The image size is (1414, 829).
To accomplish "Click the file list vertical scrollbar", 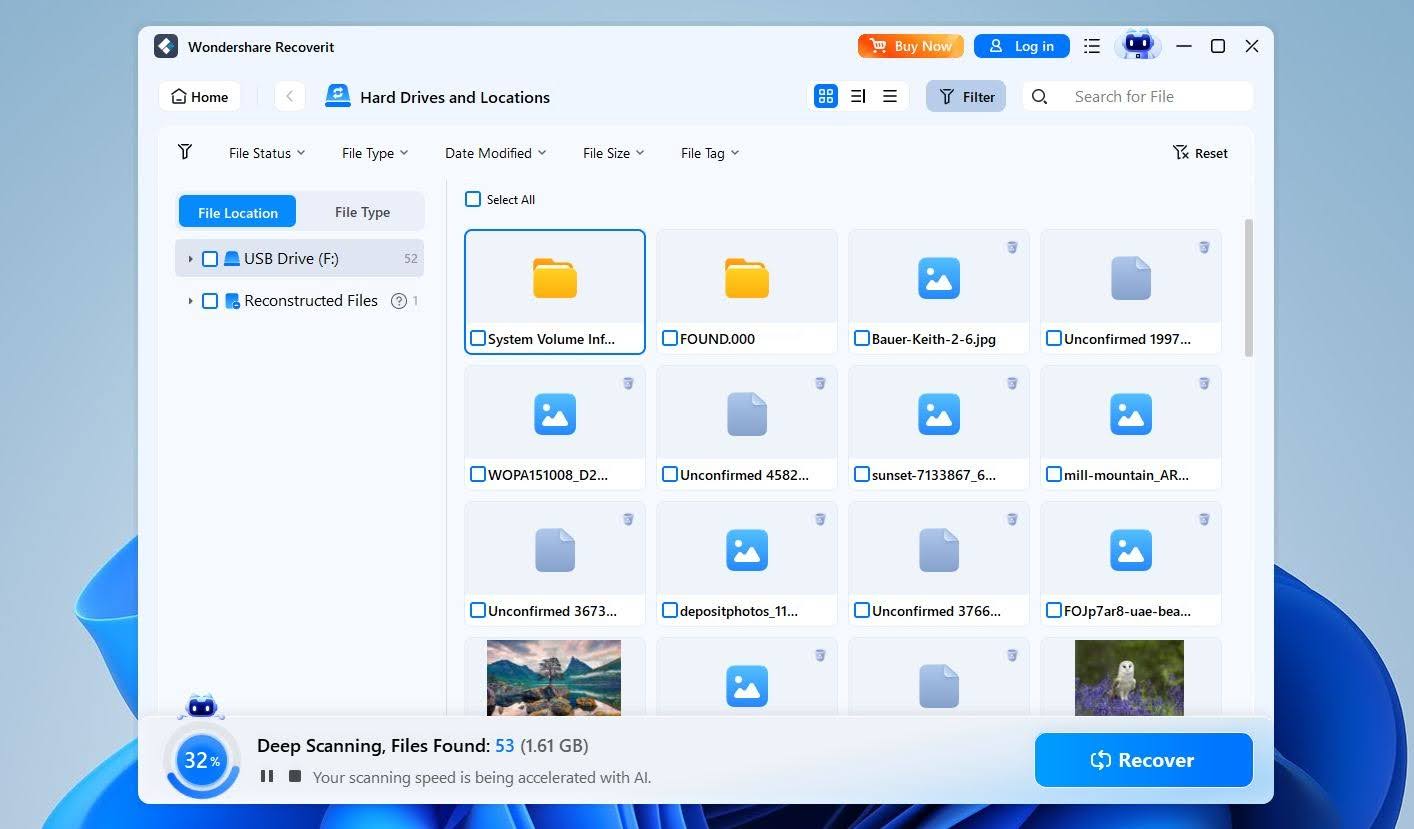I will pyautogui.click(x=1249, y=287).
